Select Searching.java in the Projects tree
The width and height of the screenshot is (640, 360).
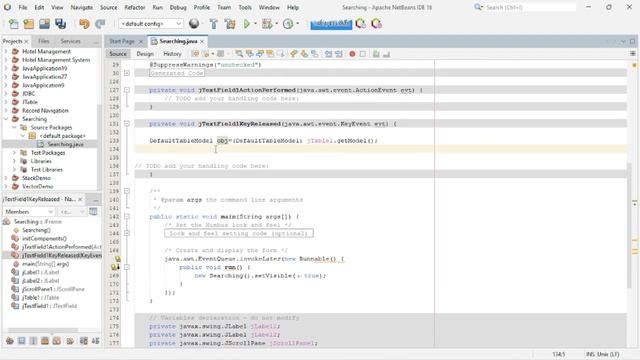(65, 144)
